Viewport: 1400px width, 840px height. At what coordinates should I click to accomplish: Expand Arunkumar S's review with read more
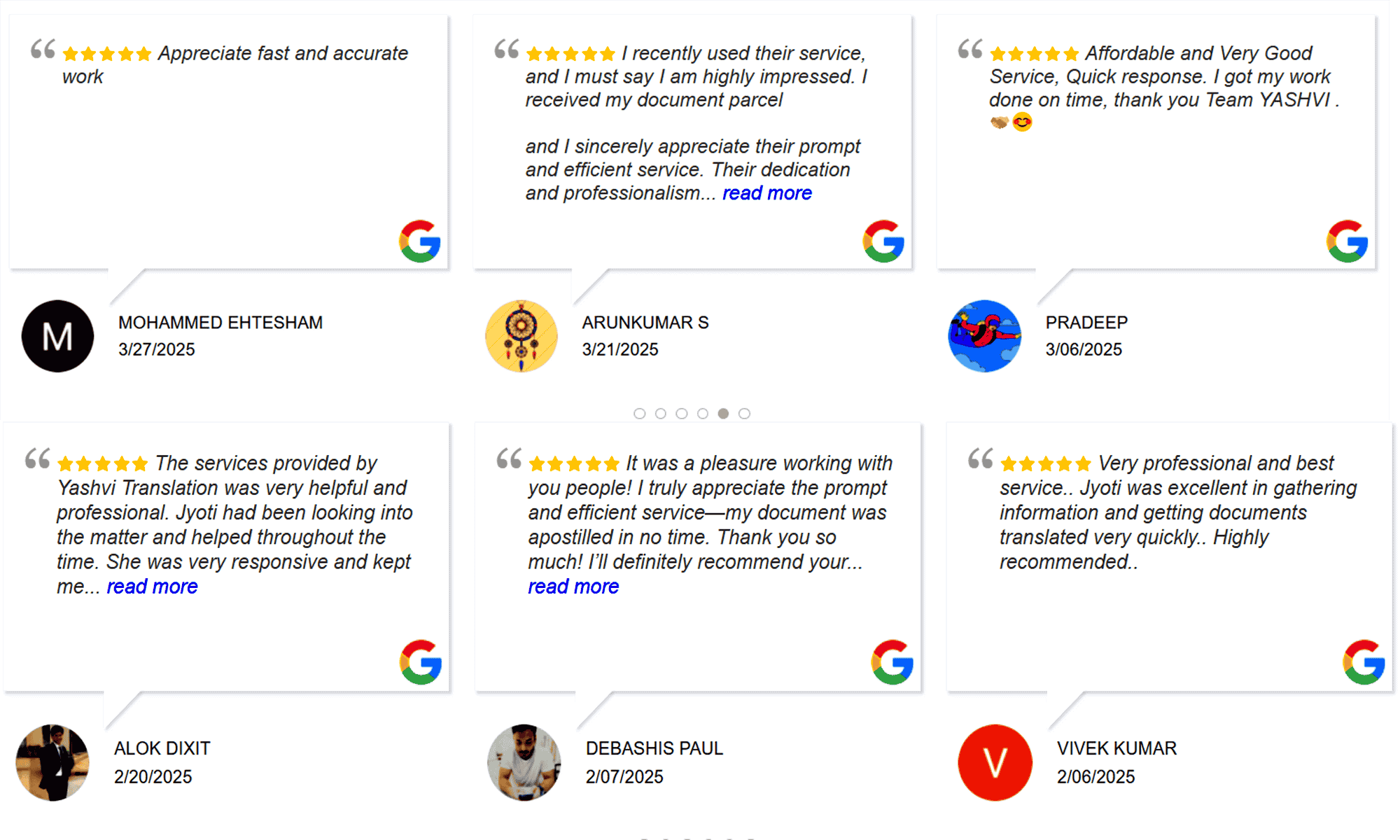pyautogui.click(x=766, y=193)
